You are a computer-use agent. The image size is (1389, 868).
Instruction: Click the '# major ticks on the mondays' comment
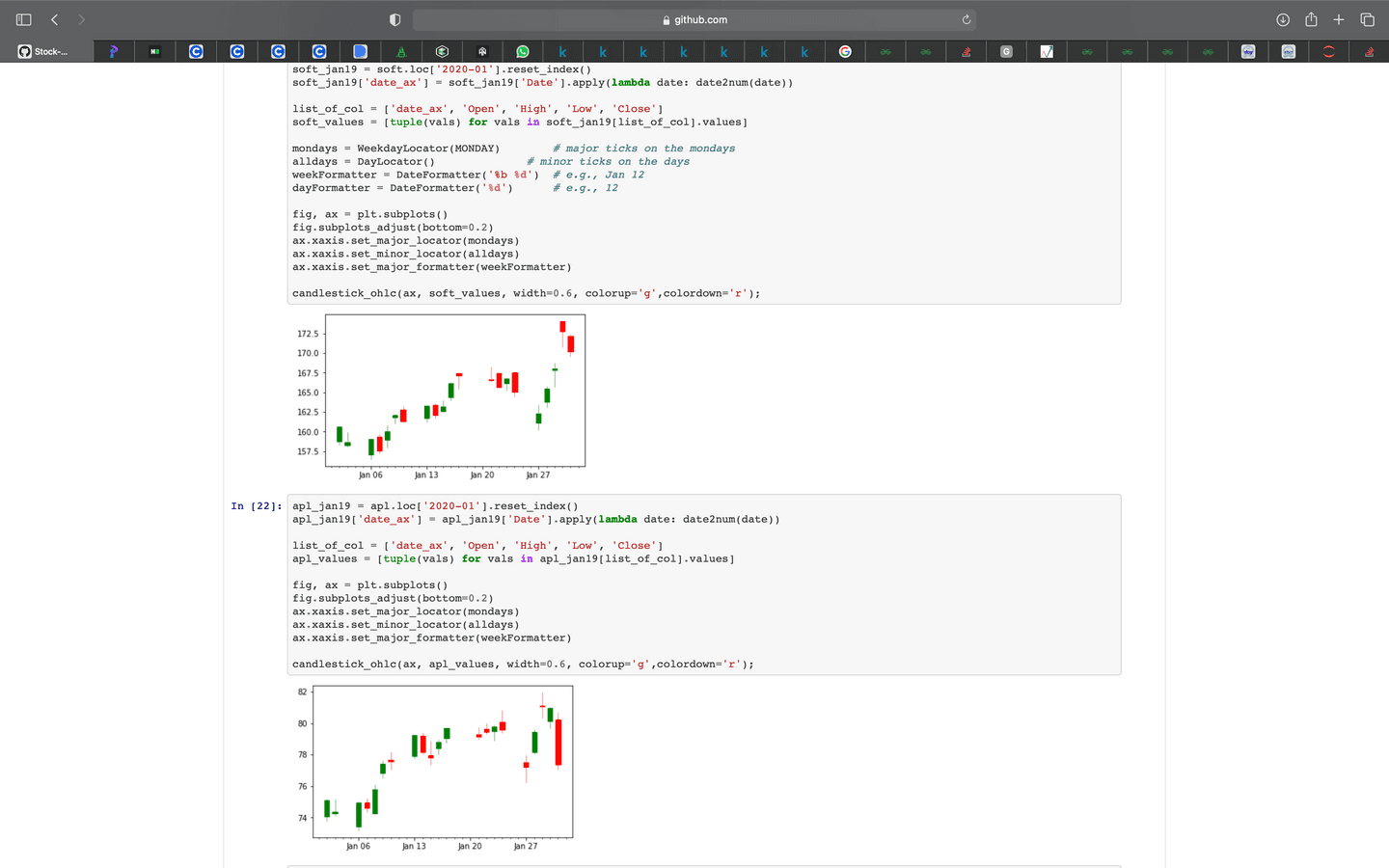point(644,149)
